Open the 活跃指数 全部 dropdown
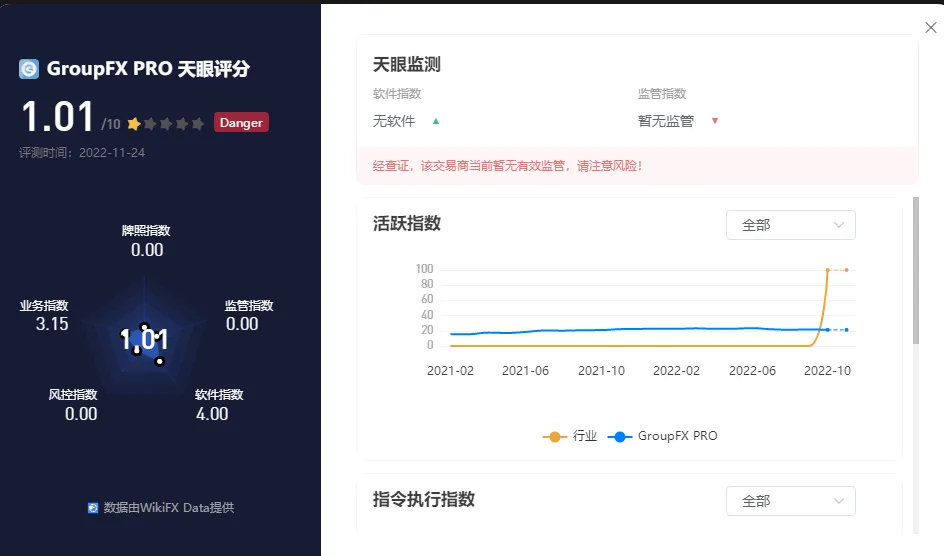 (790, 225)
